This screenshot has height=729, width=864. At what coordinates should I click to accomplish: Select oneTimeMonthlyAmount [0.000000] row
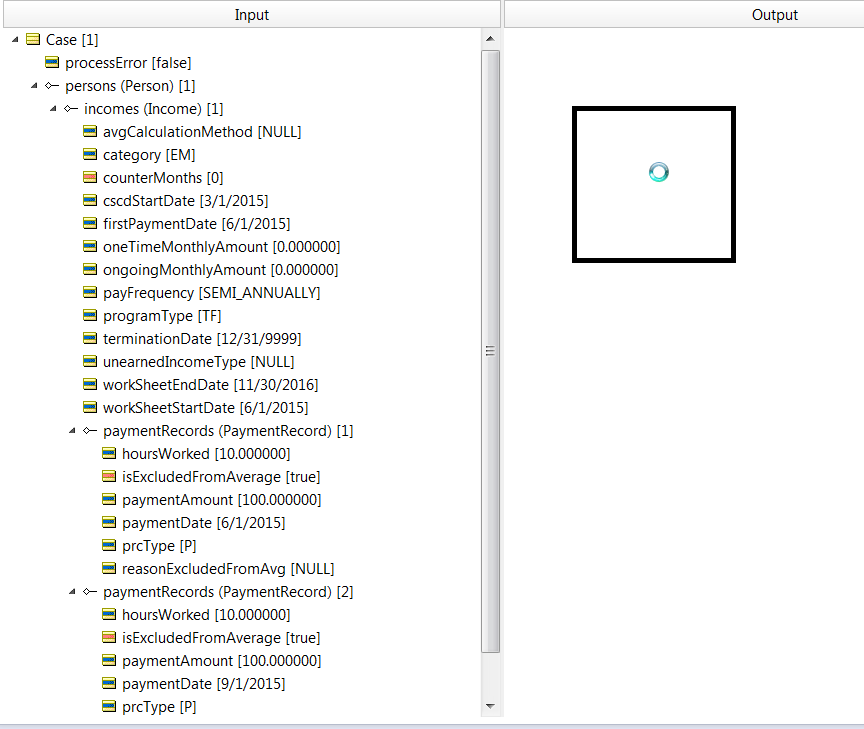pos(222,247)
